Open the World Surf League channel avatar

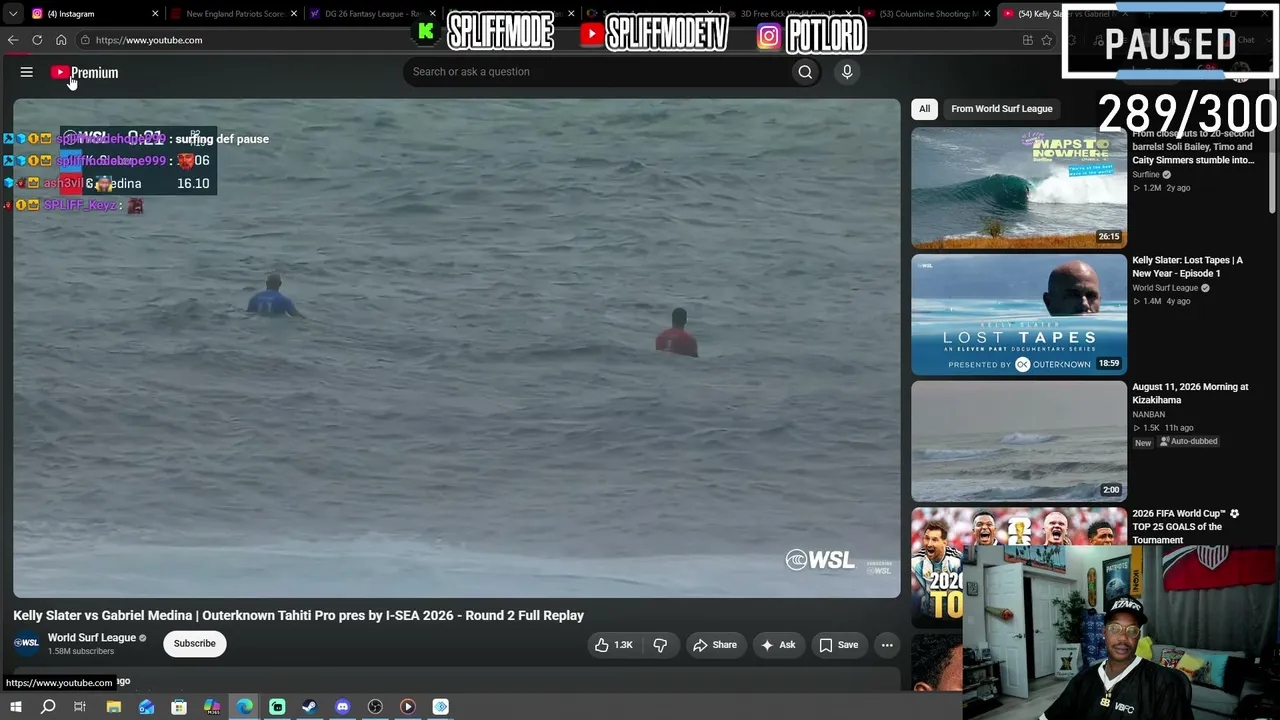(x=27, y=643)
